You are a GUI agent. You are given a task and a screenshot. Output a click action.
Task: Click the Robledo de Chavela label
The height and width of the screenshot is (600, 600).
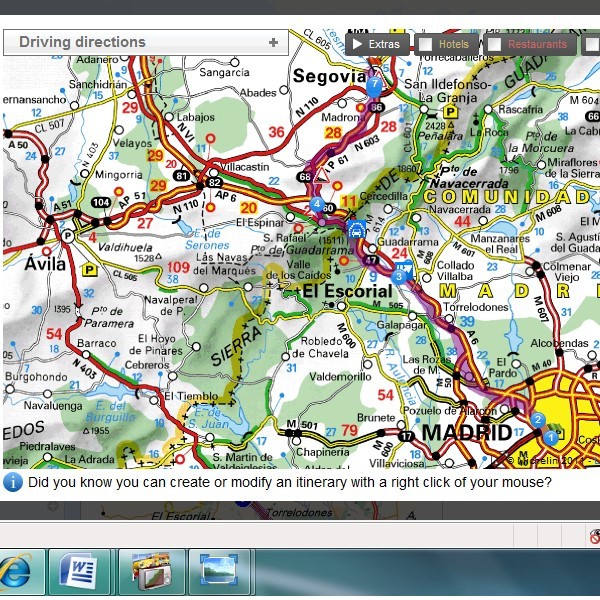tap(321, 347)
